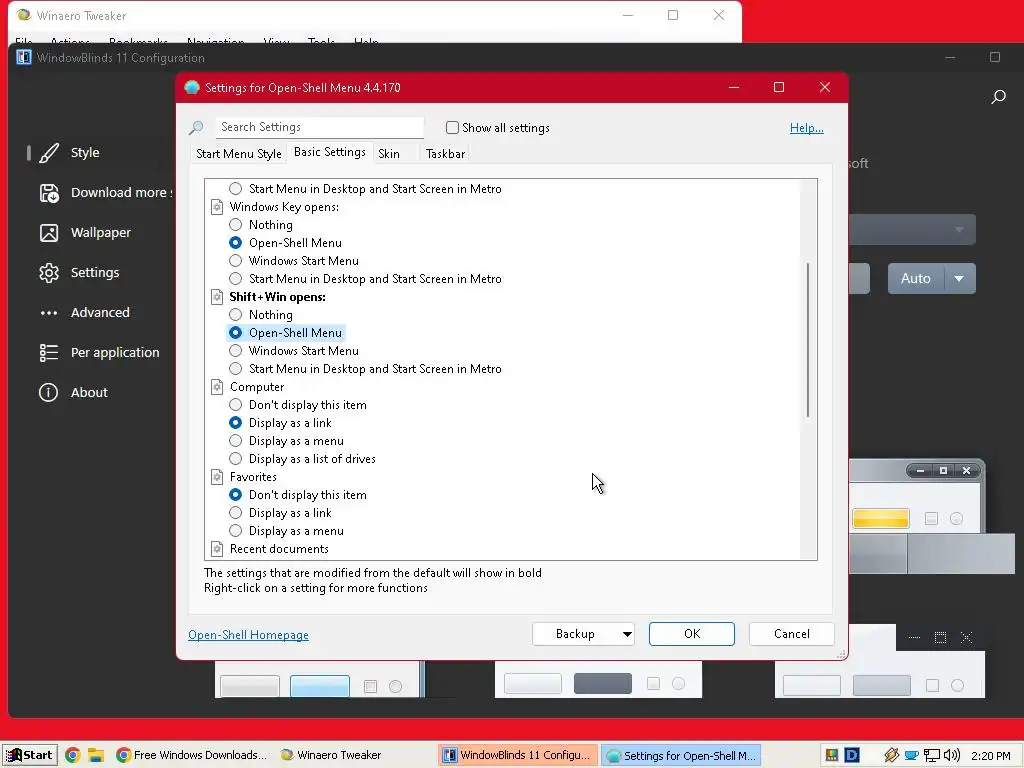The height and width of the screenshot is (768, 1024).
Task: Click the settings list vertical scrollbar
Action: (x=808, y=340)
